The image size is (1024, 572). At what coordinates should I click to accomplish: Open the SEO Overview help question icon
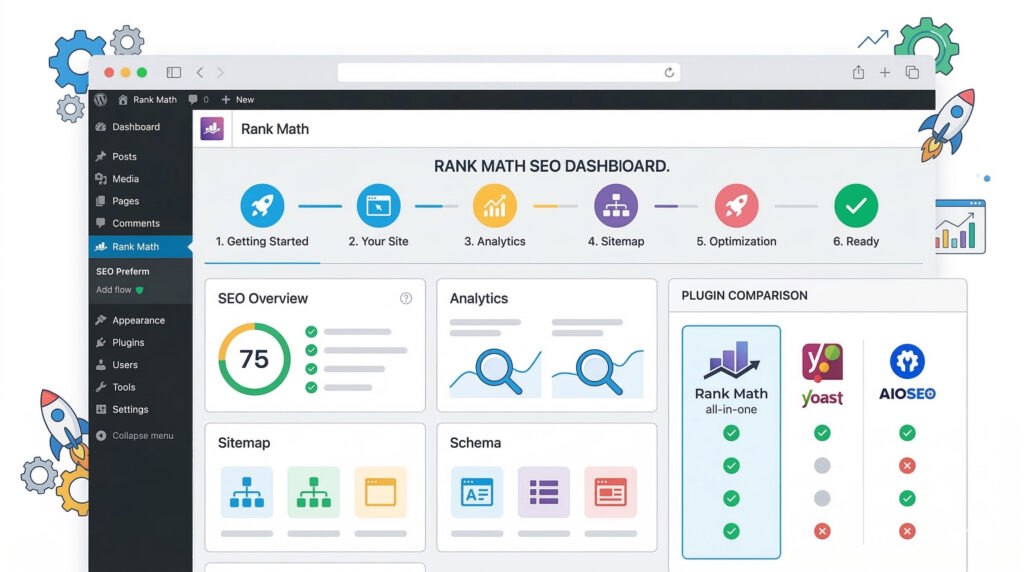[406, 298]
